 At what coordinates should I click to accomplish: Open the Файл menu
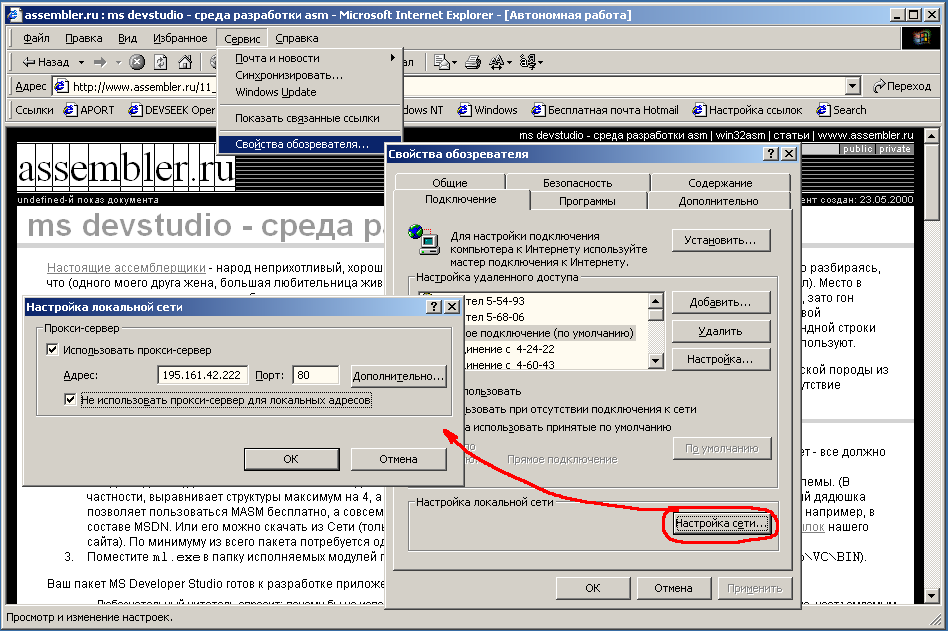36,38
